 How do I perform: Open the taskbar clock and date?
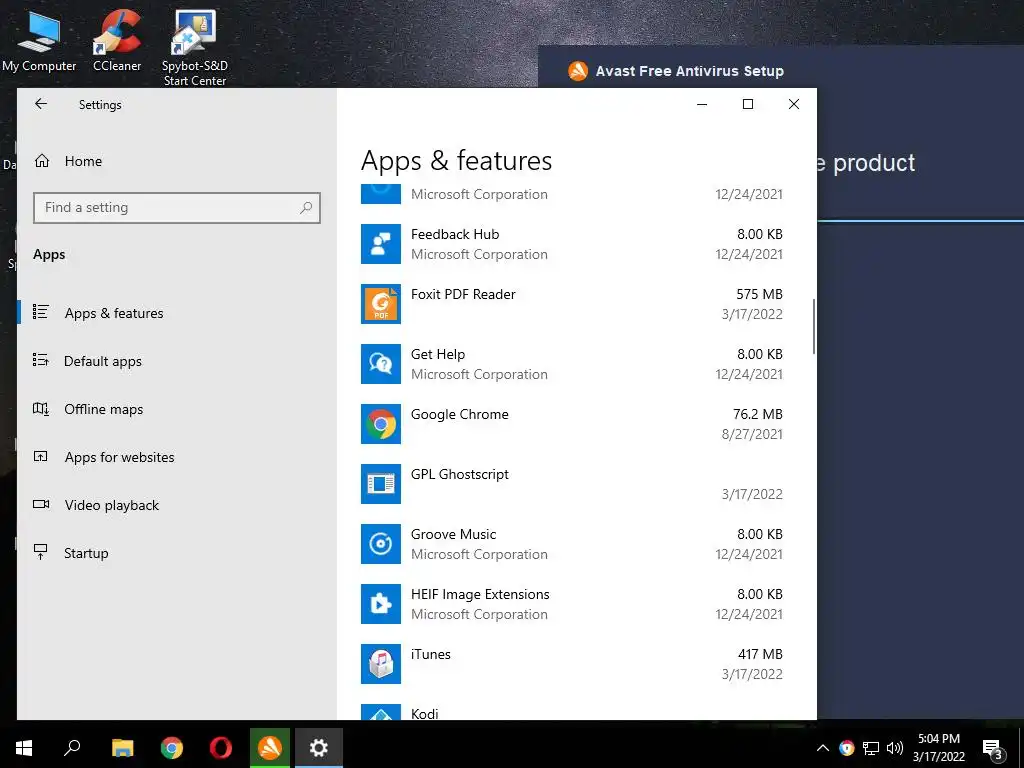[x=938, y=748]
